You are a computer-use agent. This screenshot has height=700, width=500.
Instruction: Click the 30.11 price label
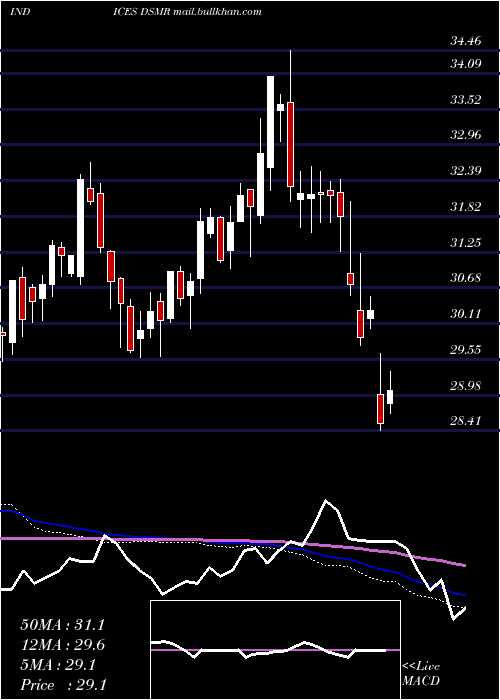click(x=466, y=314)
